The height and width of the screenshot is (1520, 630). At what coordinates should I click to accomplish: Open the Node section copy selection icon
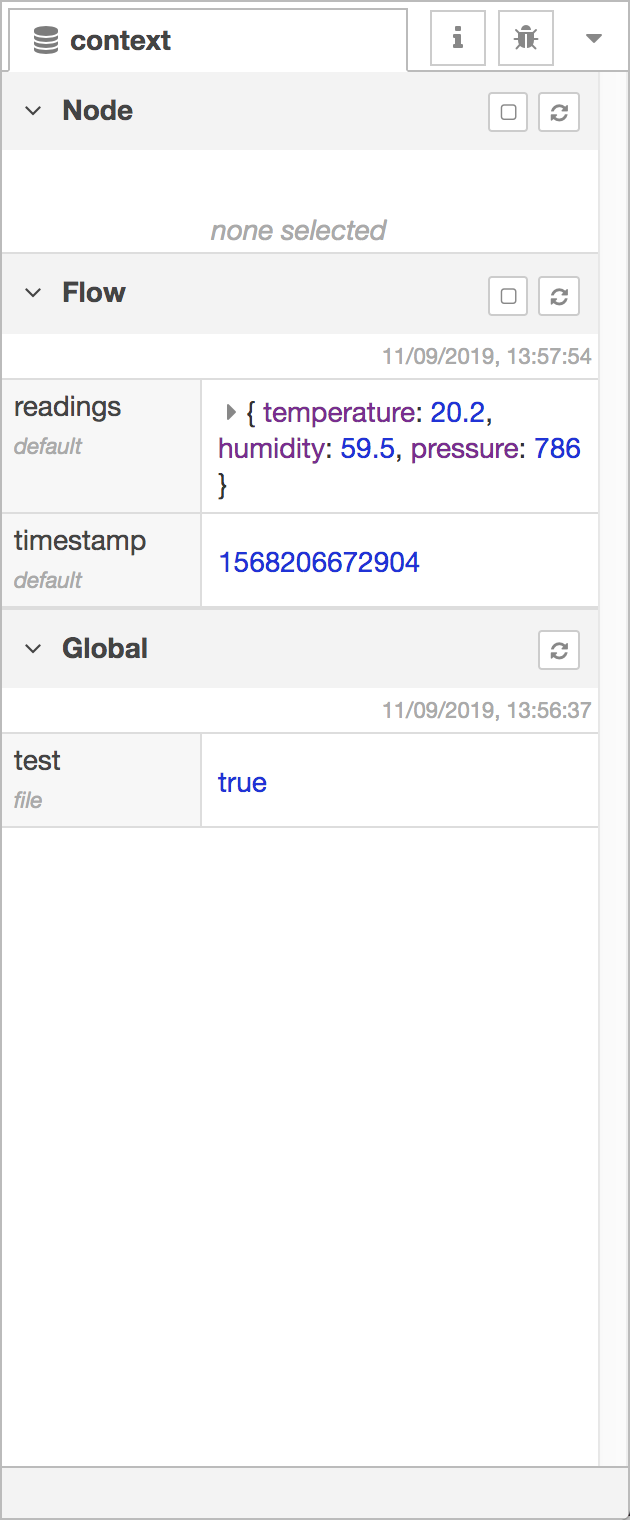507,112
